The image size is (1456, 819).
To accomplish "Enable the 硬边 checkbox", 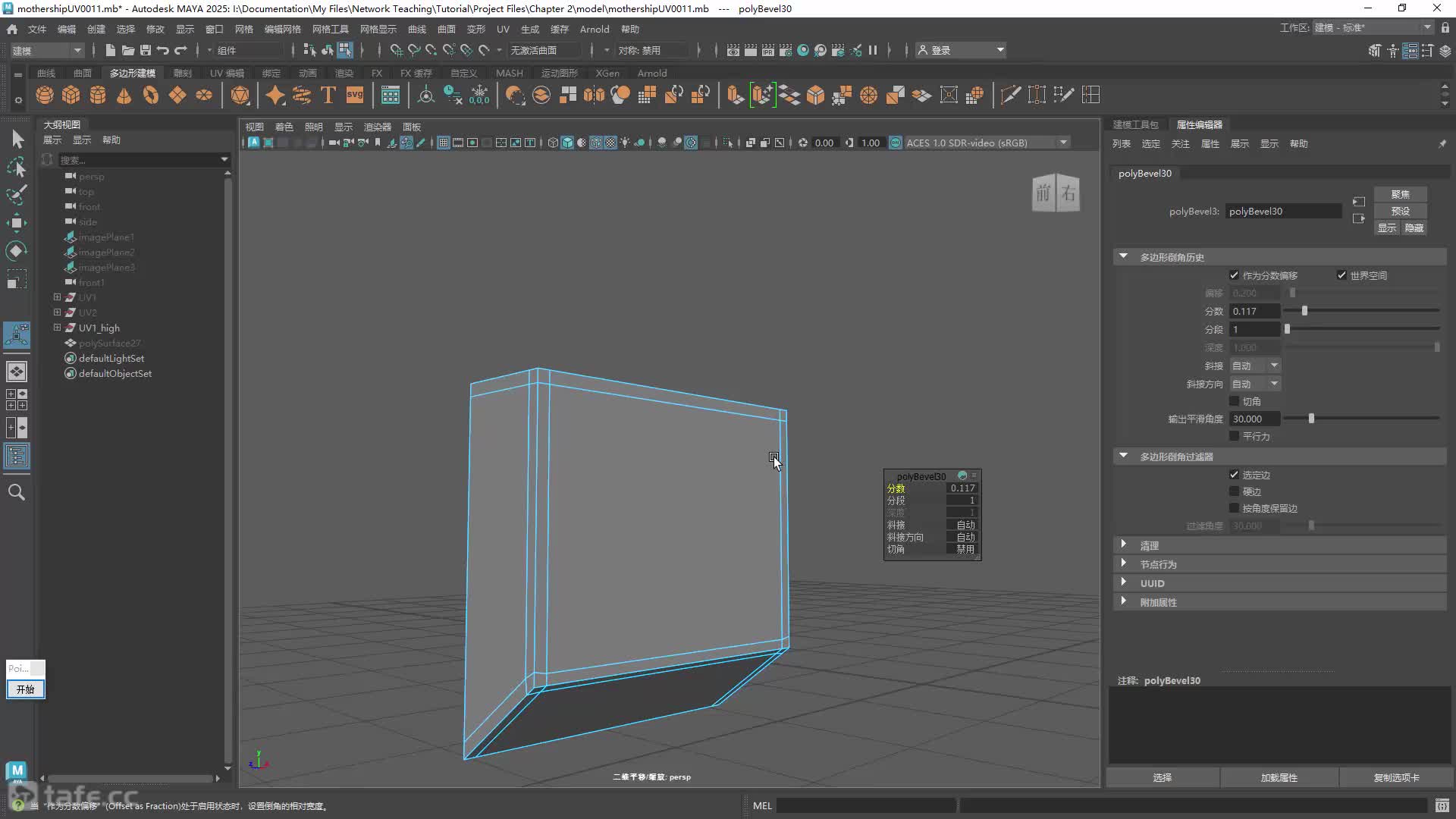I will click(x=1234, y=491).
